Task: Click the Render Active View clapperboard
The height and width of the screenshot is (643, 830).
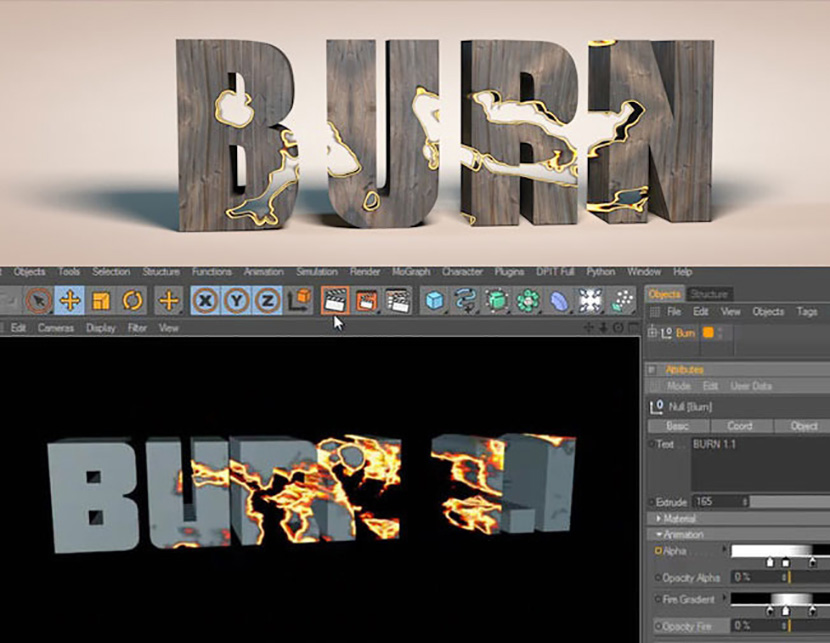Action: [335, 301]
